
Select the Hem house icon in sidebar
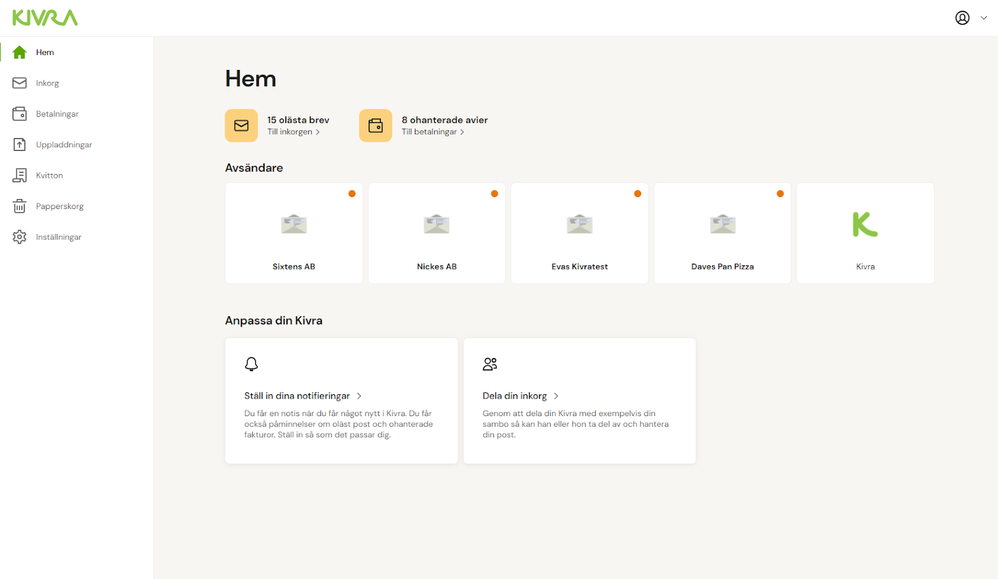tap(20, 52)
